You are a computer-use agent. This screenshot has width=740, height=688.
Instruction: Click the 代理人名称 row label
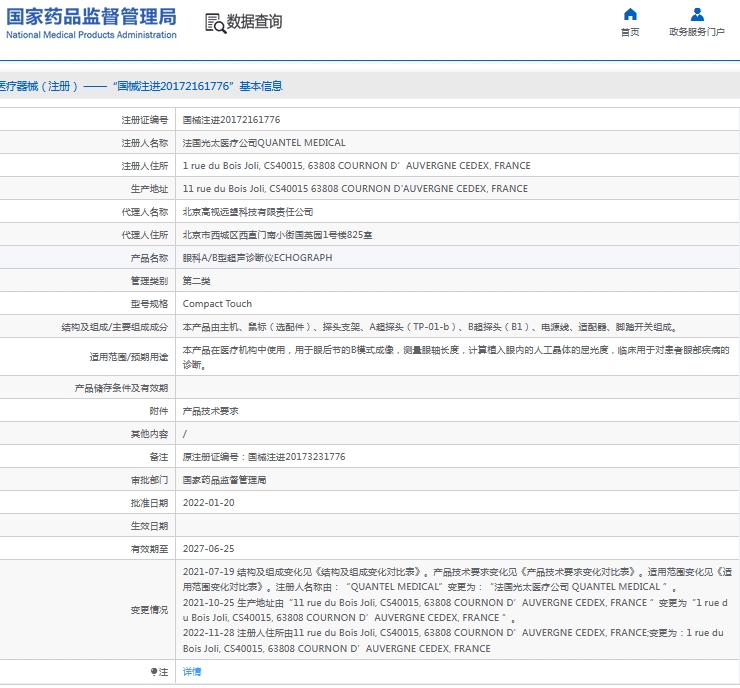point(144,212)
